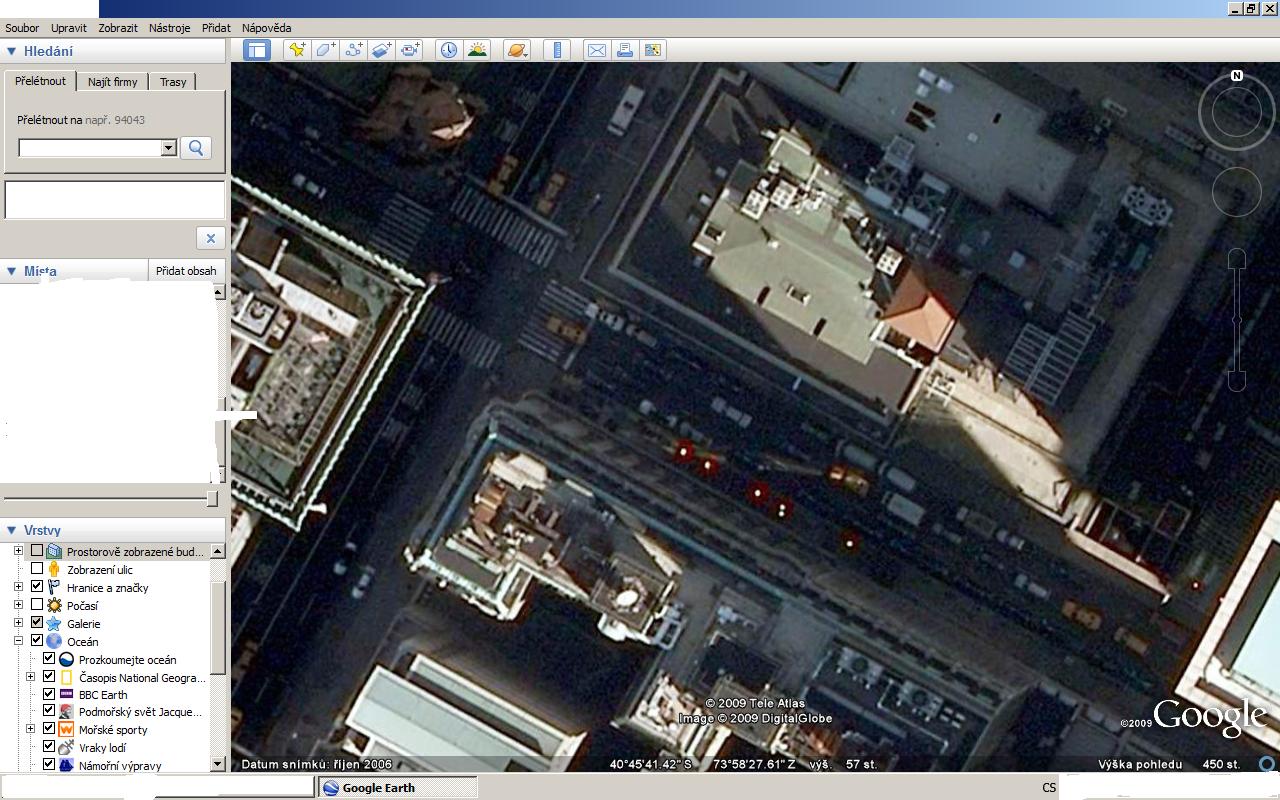
Task: Expand the Časopis National Geographic node
Action: point(30,677)
